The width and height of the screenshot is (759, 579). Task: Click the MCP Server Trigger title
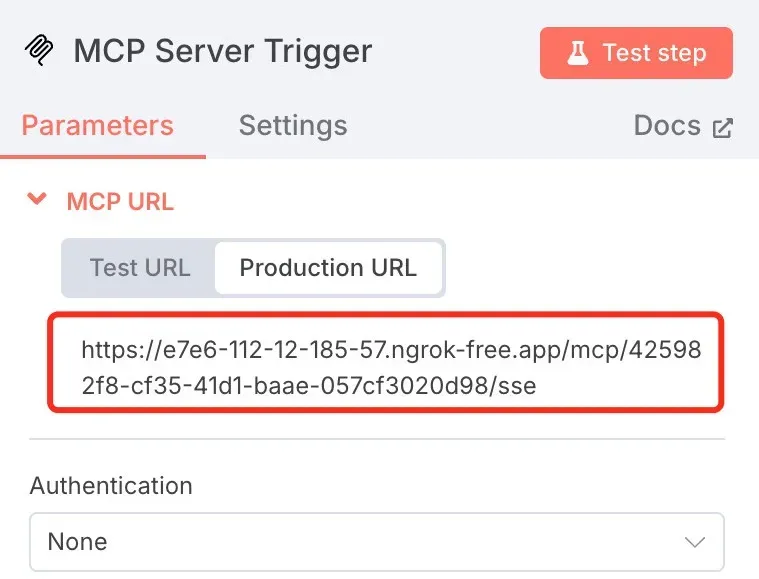click(x=223, y=51)
